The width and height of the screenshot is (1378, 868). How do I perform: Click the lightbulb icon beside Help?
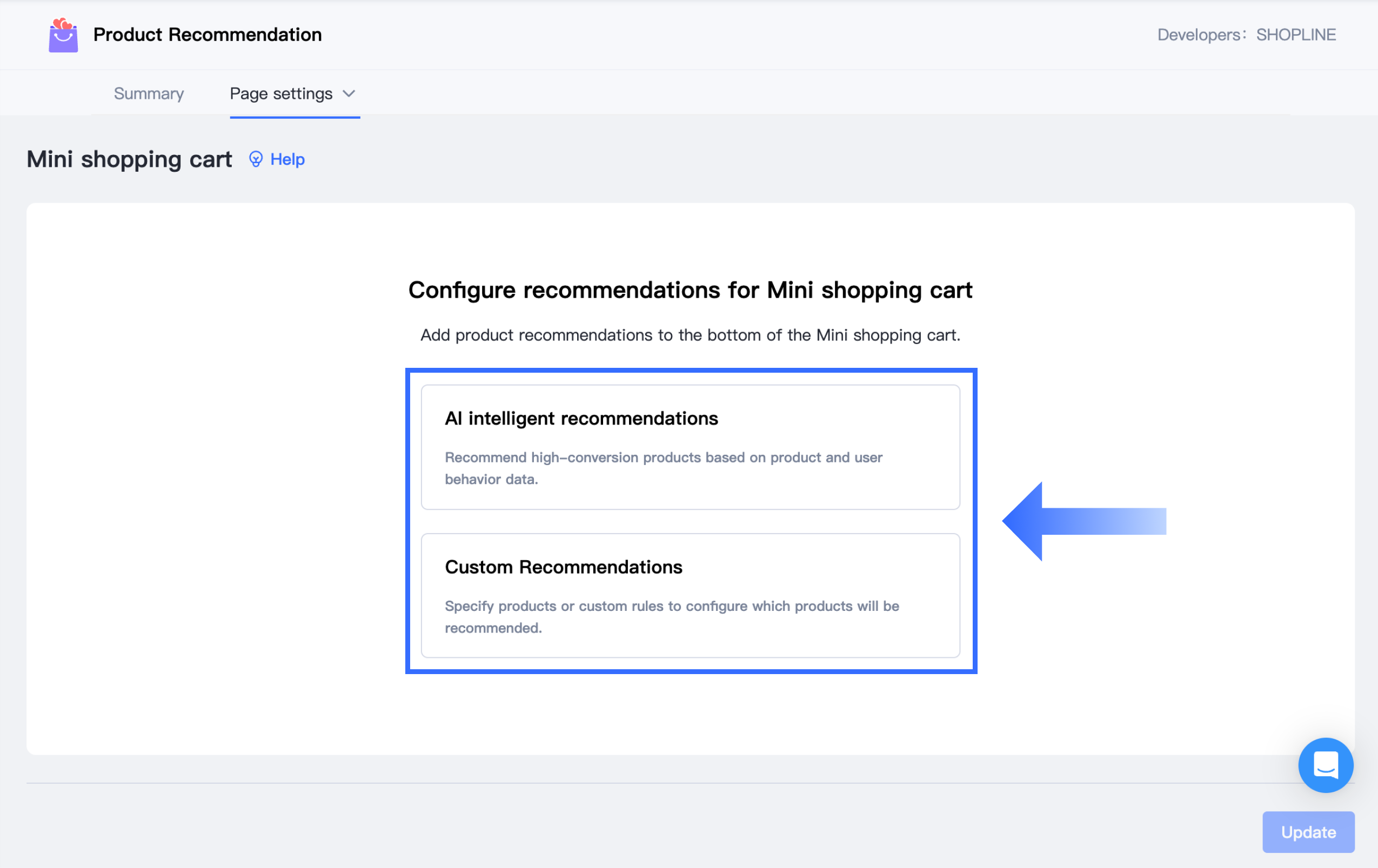[256, 159]
